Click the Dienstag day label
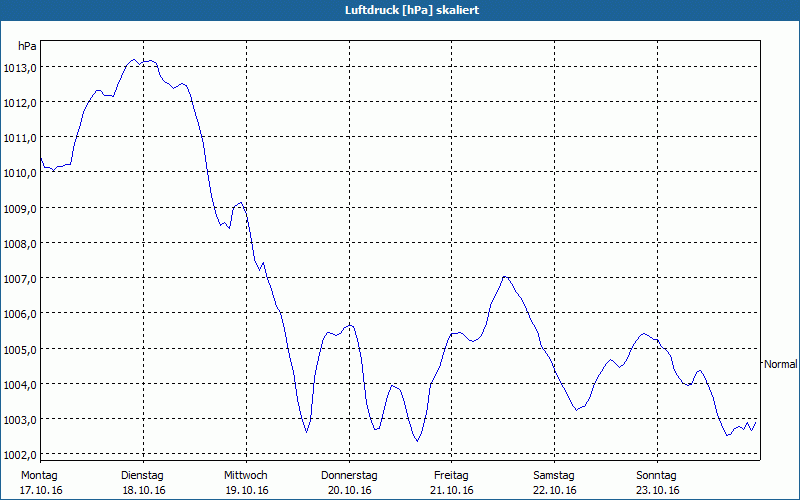The image size is (800, 500). [142, 476]
